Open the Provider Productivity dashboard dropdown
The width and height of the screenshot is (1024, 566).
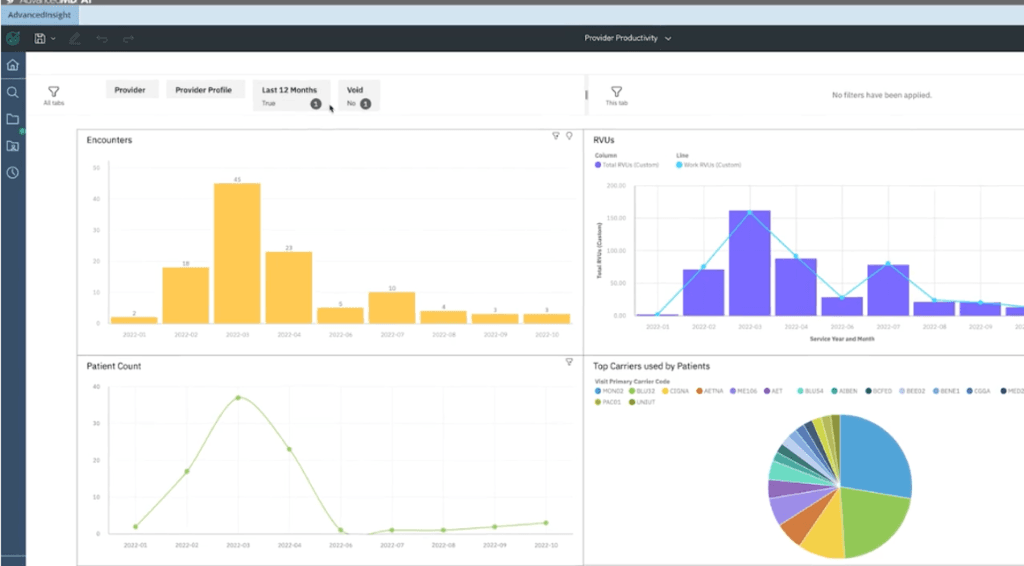click(628, 38)
